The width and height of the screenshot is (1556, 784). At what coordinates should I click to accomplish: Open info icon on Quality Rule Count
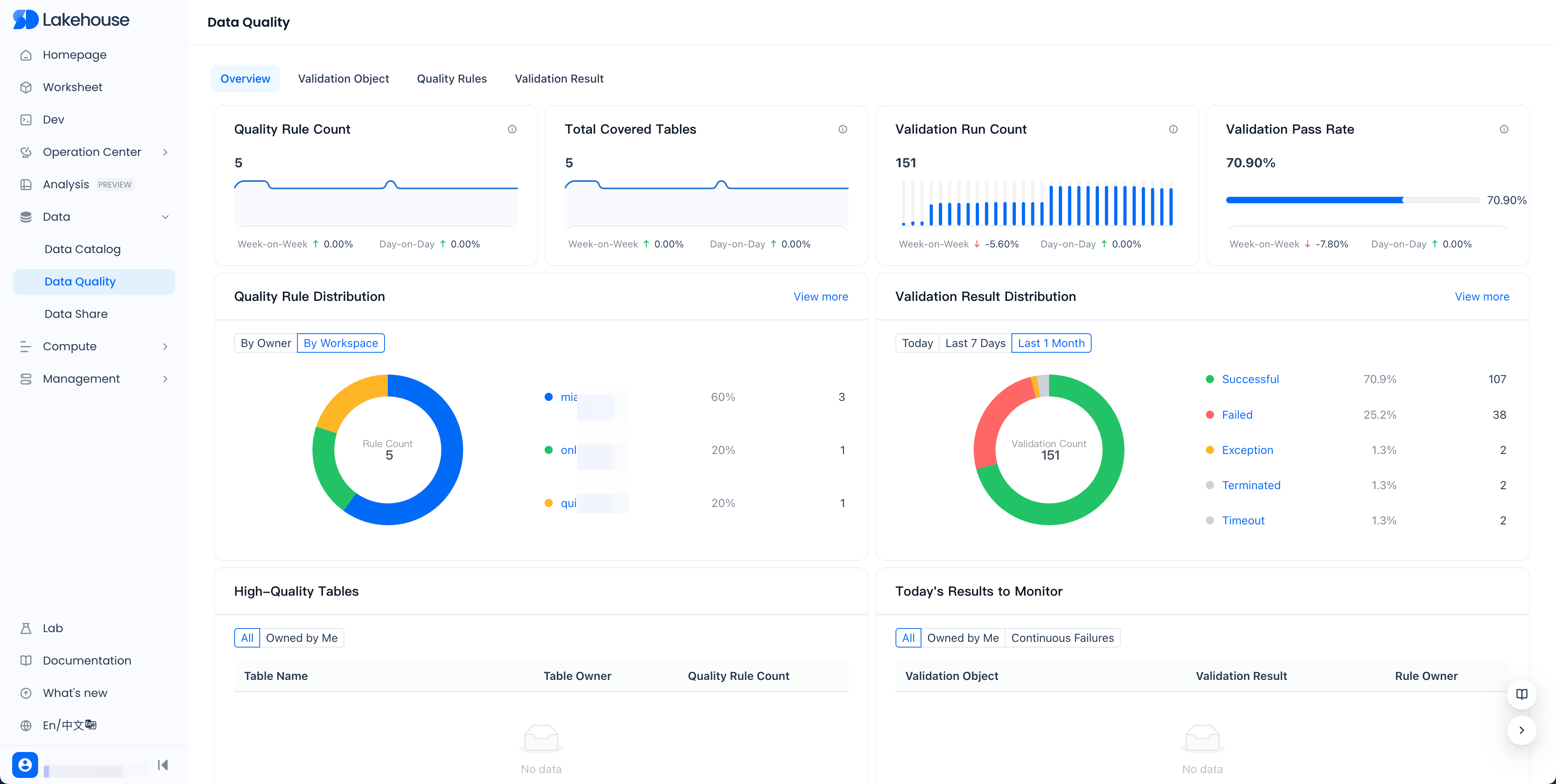(x=512, y=129)
